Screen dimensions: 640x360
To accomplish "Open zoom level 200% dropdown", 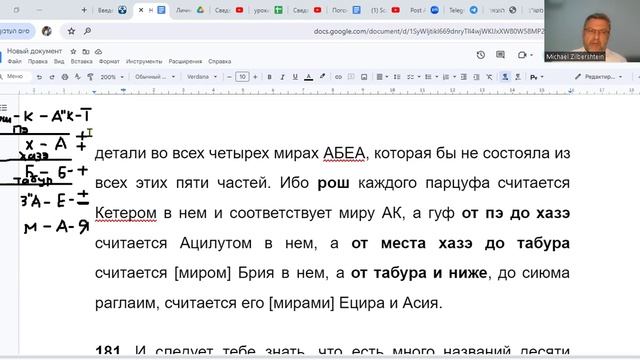I will click(x=112, y=77).
